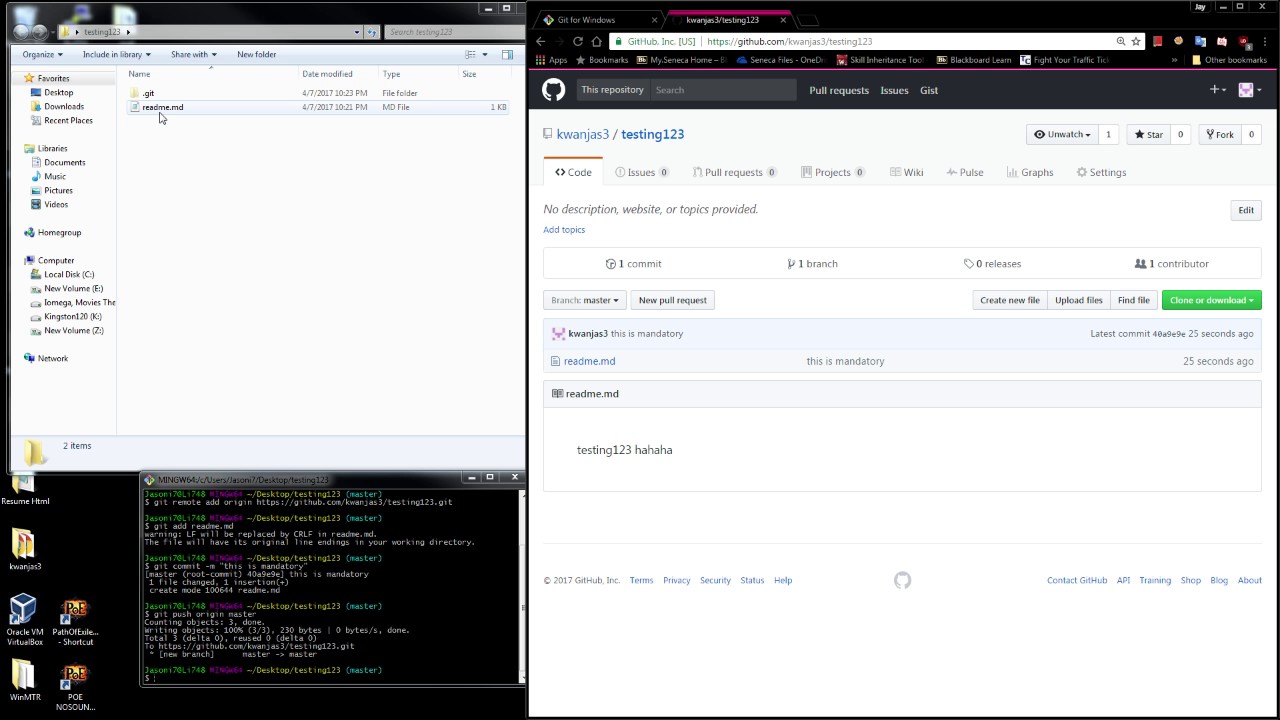Click the Upload files button
Screen dimensions: 1280x720
point(1079,300)
